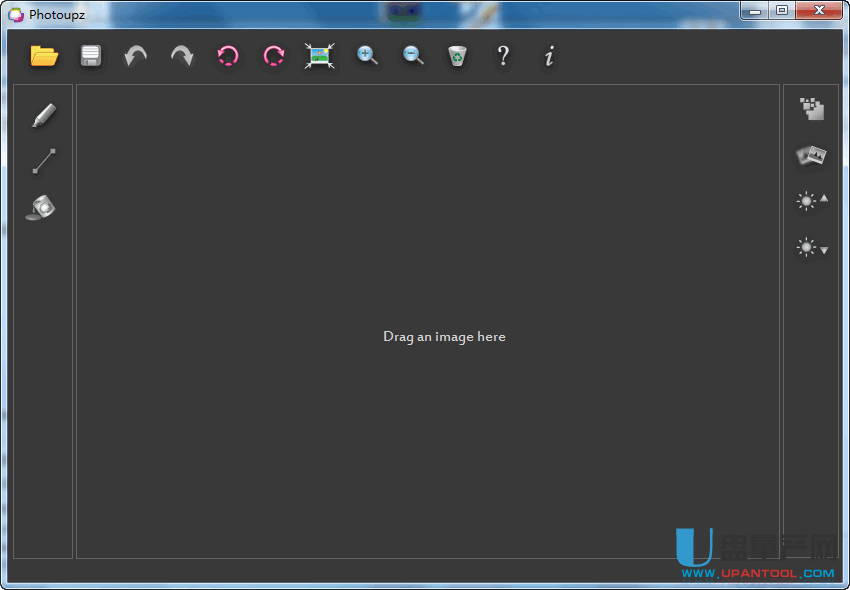Rotate image clockwise with pink arrow
Screen dimensions: 850x590
(x=273, y=56)
